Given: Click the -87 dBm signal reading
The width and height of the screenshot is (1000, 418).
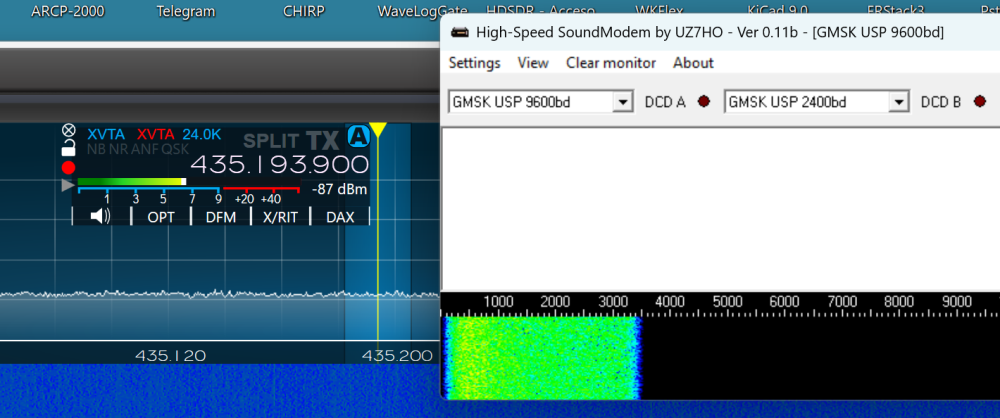Looking at the screenshot, I should click(339, 189).
